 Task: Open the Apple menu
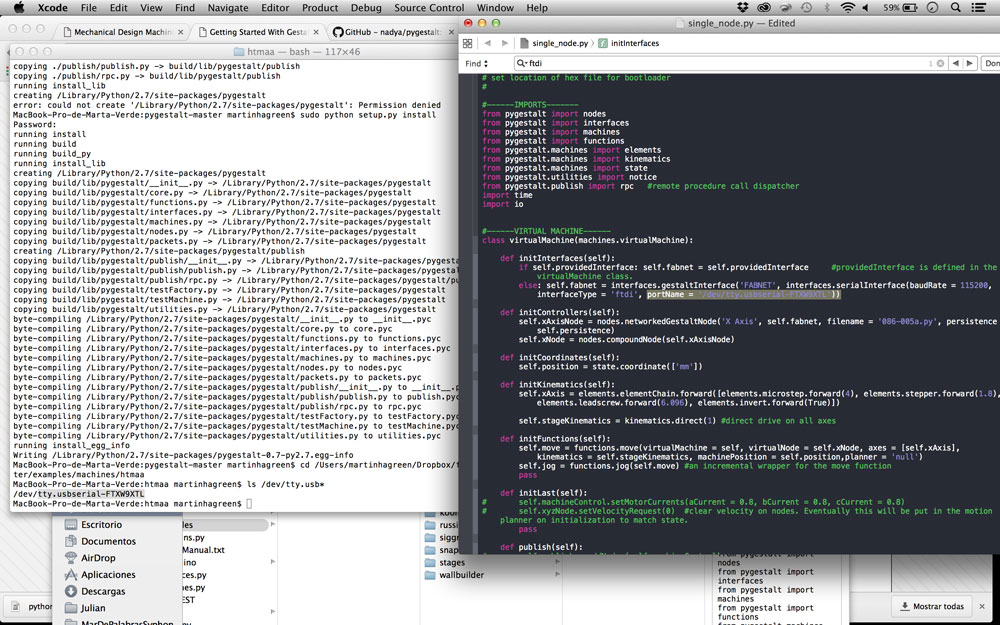tap(18, 8)
